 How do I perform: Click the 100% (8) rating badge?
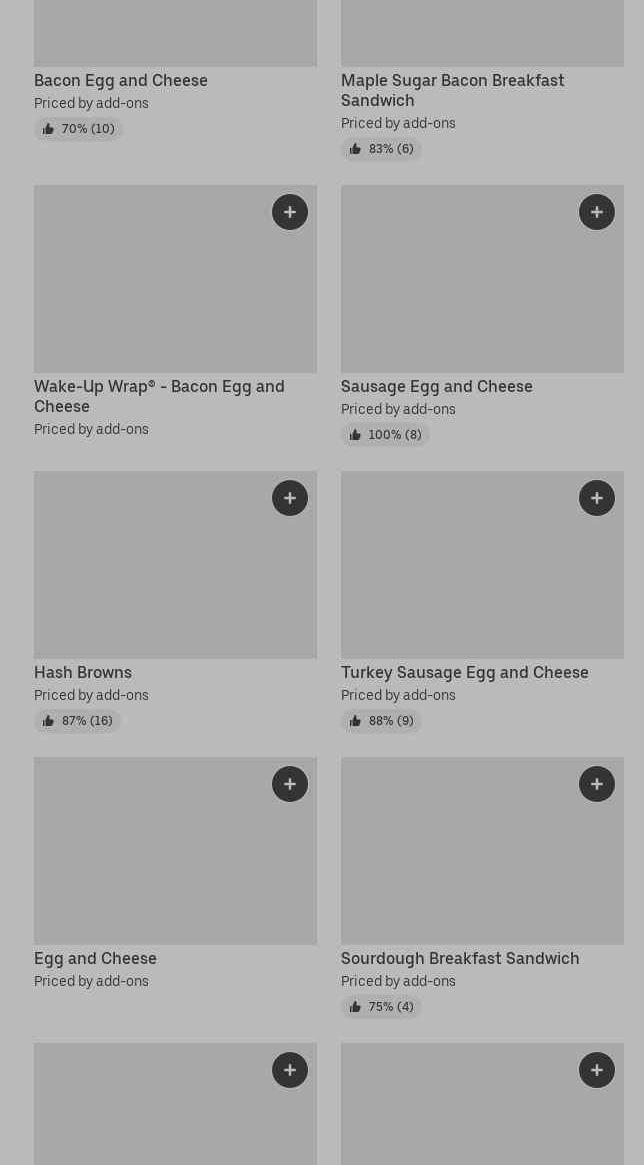(x=385, y=435)
